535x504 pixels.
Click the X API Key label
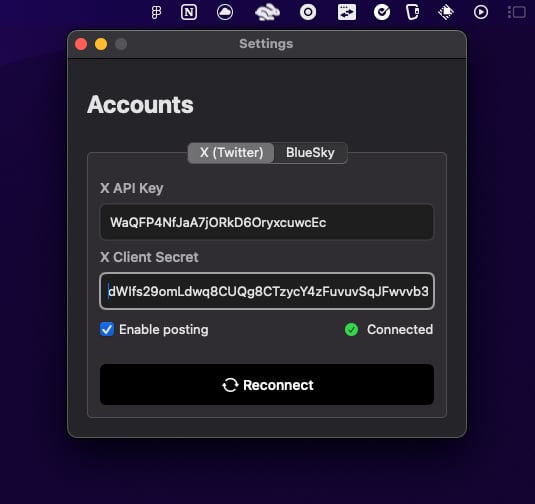coord(132,188)
